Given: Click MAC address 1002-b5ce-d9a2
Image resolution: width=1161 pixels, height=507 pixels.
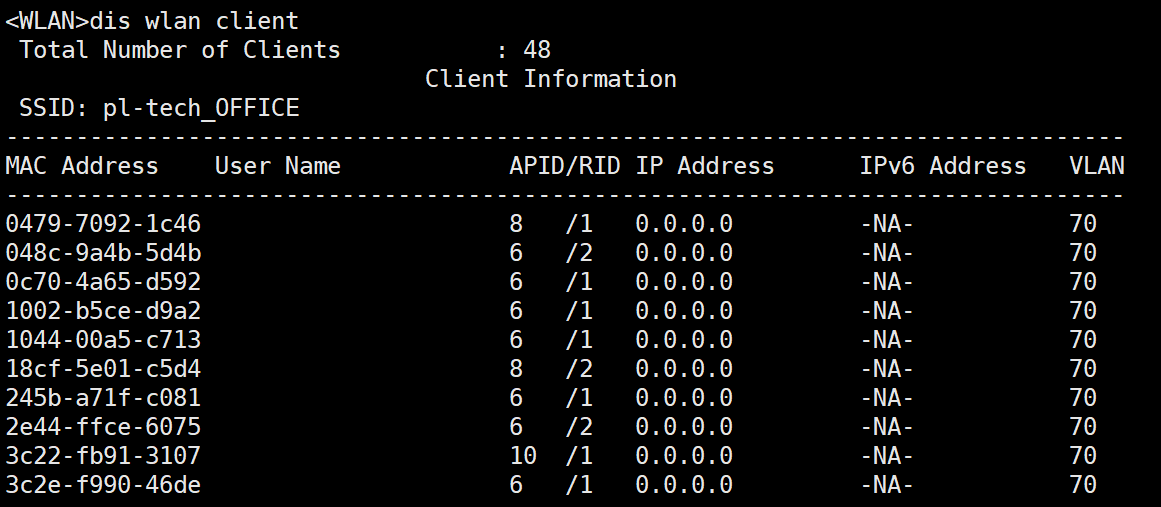Looking at the screenshot, I should [103, 311].
